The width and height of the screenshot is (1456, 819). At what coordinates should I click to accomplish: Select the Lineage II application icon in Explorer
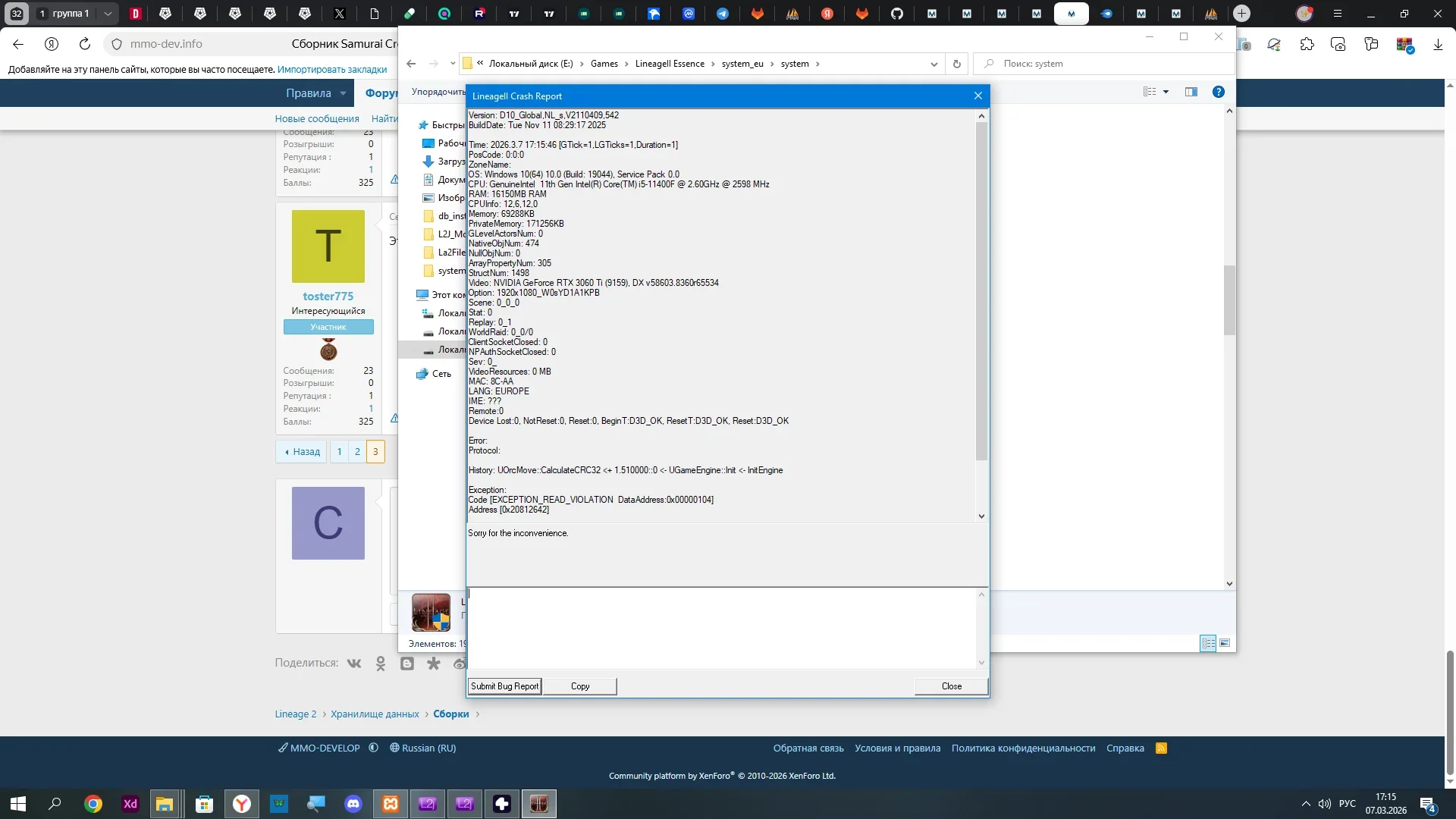[x=431, y=613]
